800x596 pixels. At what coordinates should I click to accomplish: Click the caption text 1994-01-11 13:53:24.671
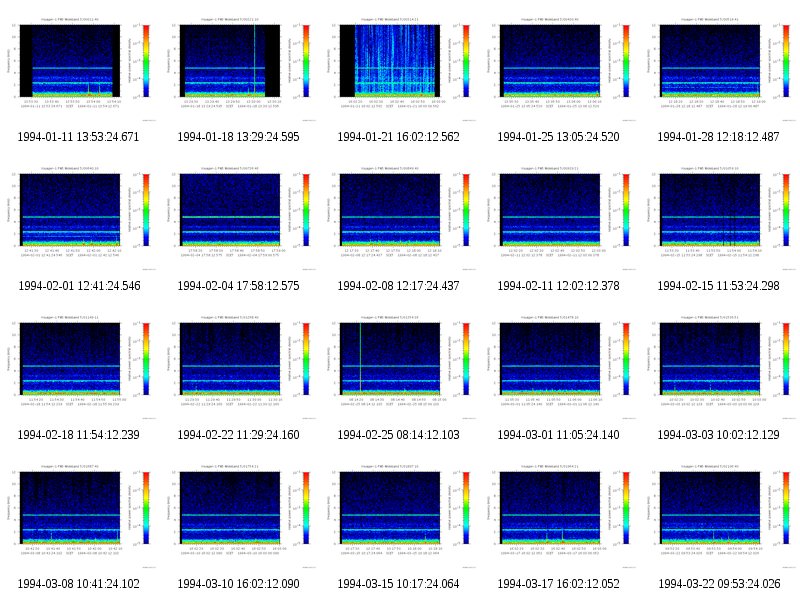78,137
